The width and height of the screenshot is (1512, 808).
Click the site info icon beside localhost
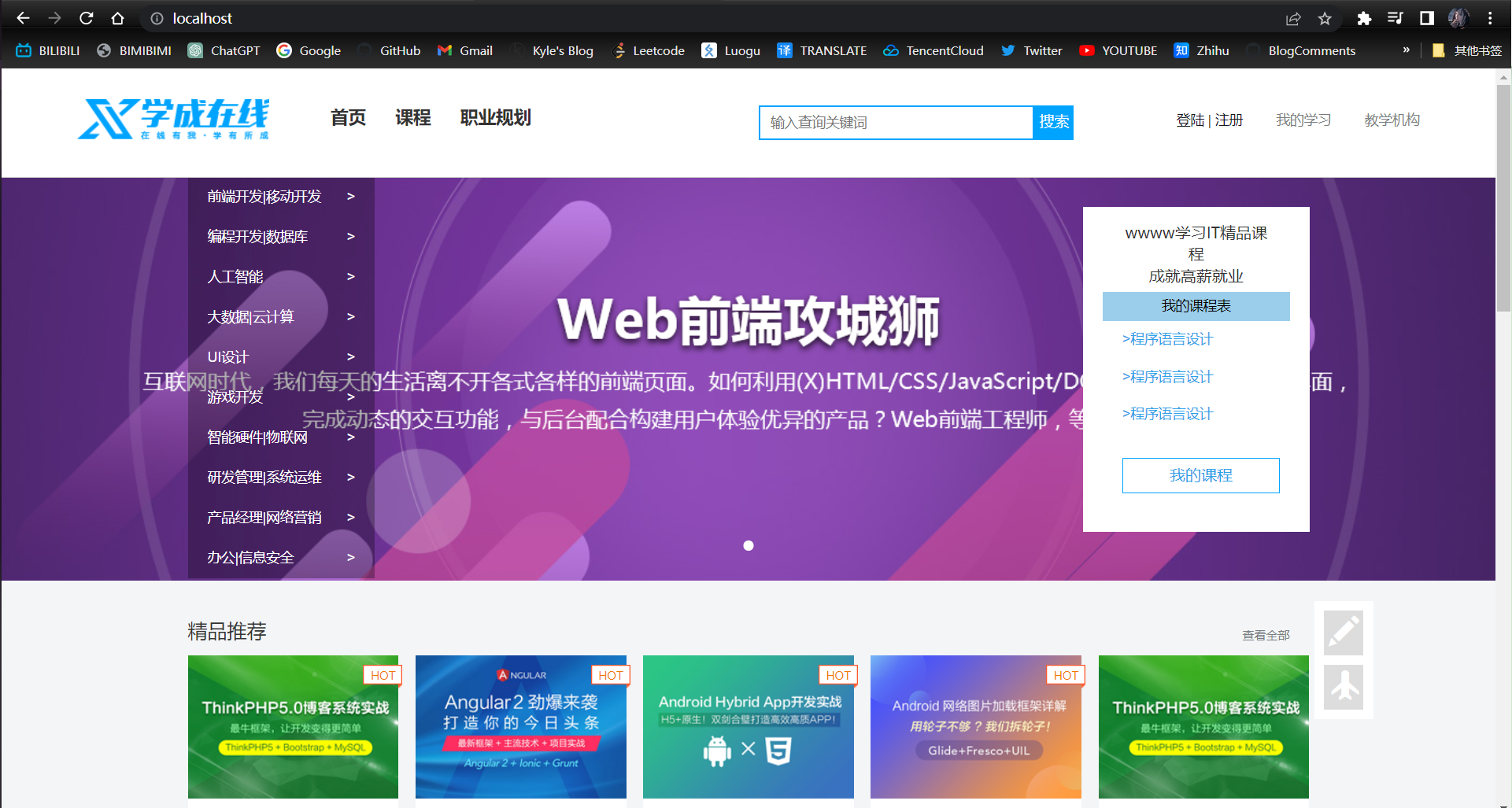[157, 18]
